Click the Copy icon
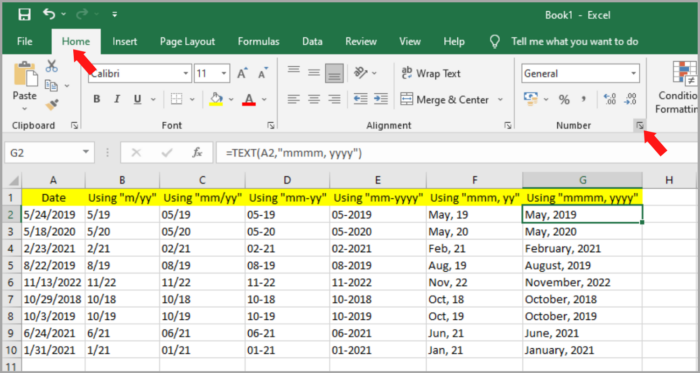The width and height of the screenshot is (700, 373). click(52, 85)
